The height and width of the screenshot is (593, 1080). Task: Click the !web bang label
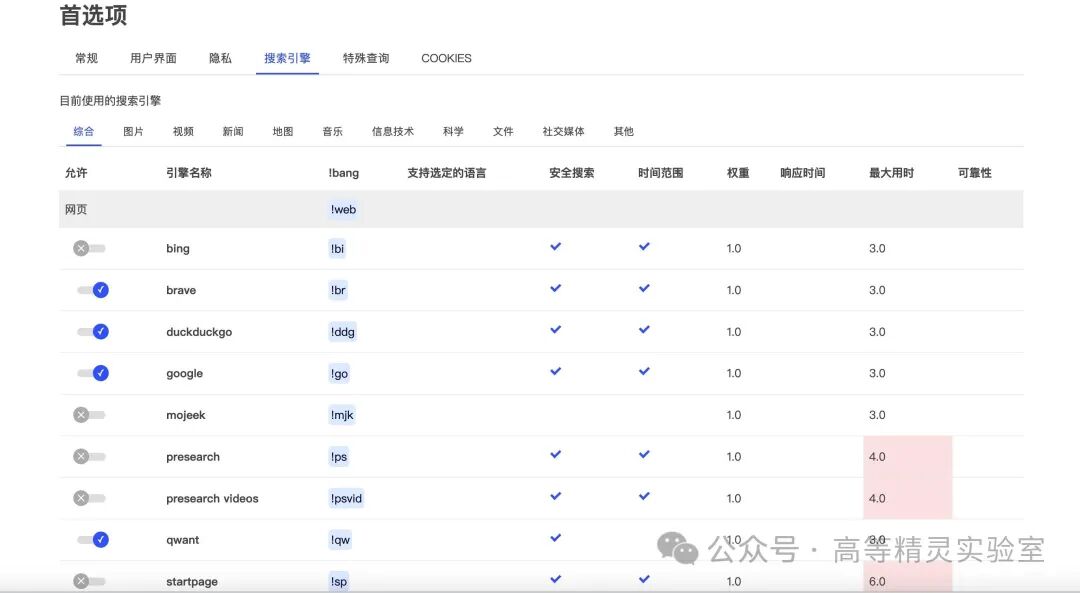pos(343,209)
